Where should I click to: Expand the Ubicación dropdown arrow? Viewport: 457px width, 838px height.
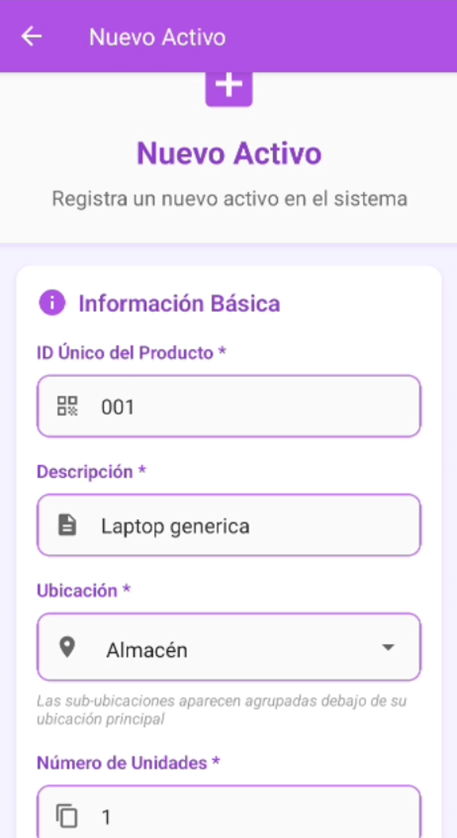(x=388, y=647)
